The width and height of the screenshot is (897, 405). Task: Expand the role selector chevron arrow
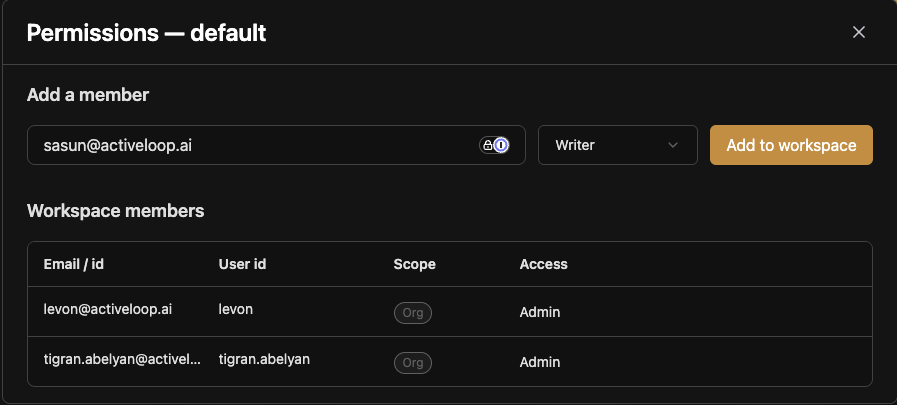click(673, 145)
